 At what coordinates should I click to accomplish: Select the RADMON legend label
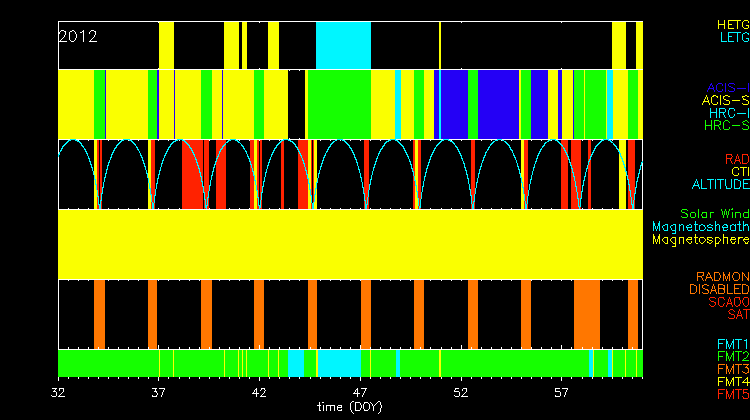click(722, 276)
